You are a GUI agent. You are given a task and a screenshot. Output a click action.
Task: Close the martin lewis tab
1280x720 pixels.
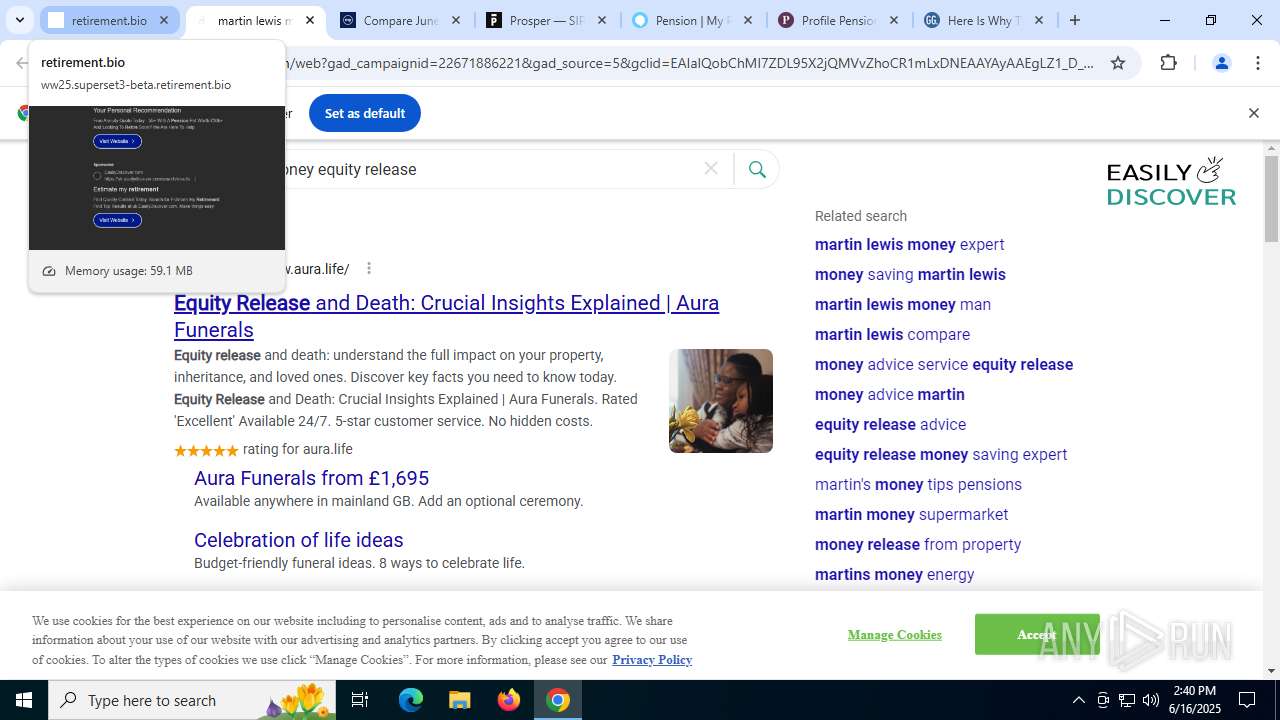[310, 20]
